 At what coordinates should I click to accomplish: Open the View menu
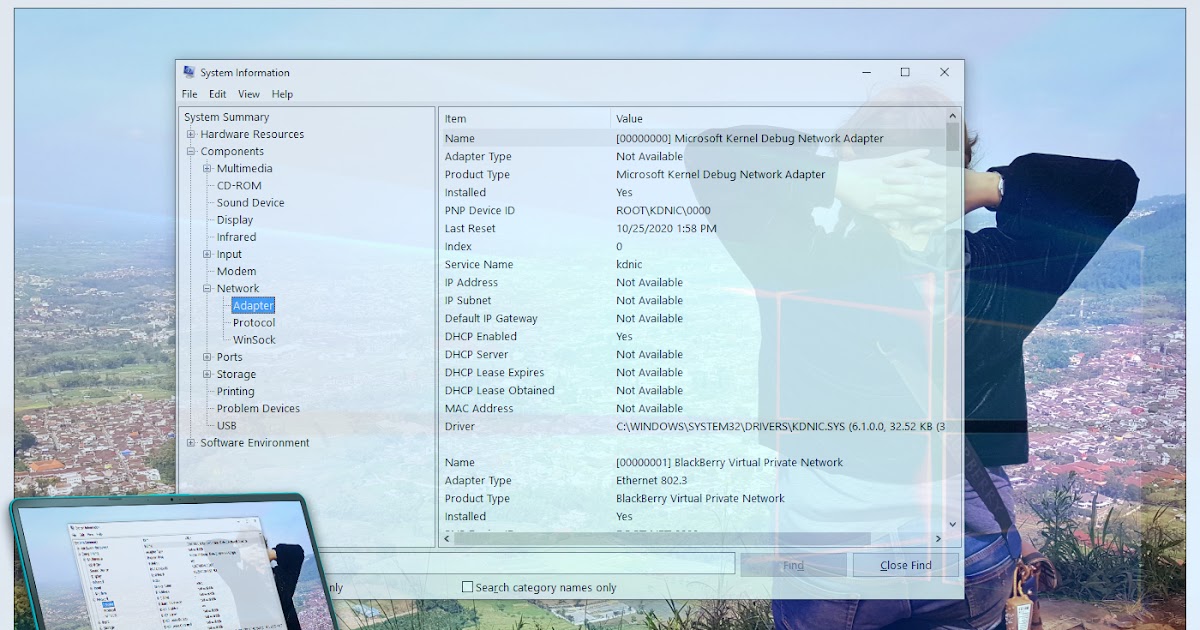(x=249, y=94)
